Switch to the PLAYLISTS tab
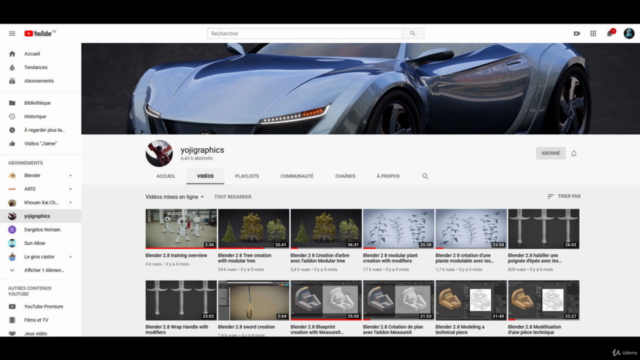640x360 pixels. coord(247,176)
